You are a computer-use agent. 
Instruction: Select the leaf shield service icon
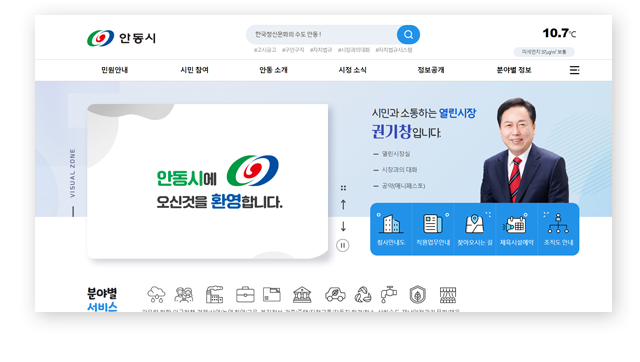(x=418, y=295)
